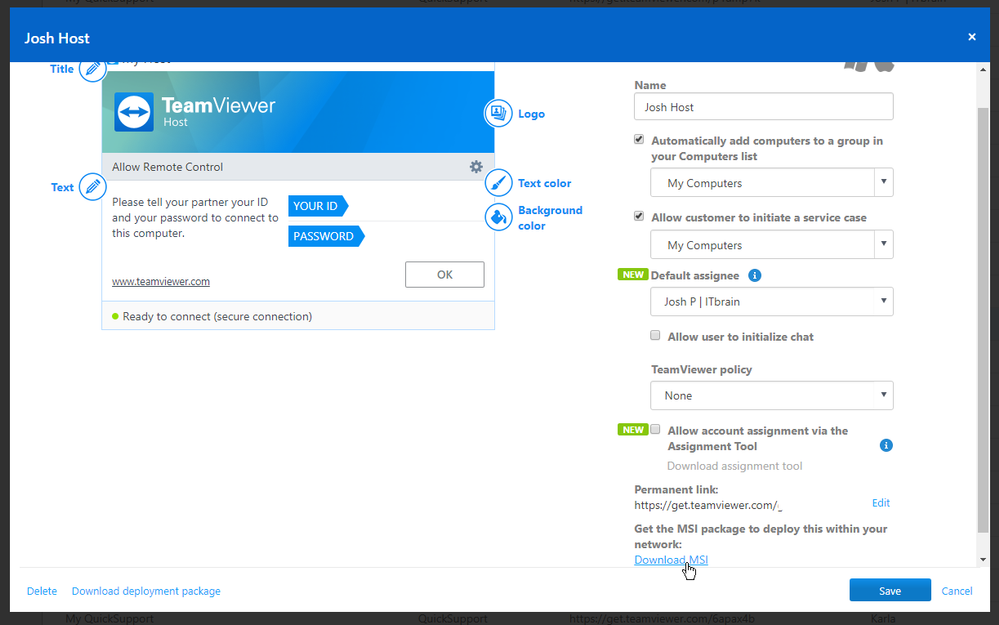Show info for Default assignee

[x=754, y=275]
